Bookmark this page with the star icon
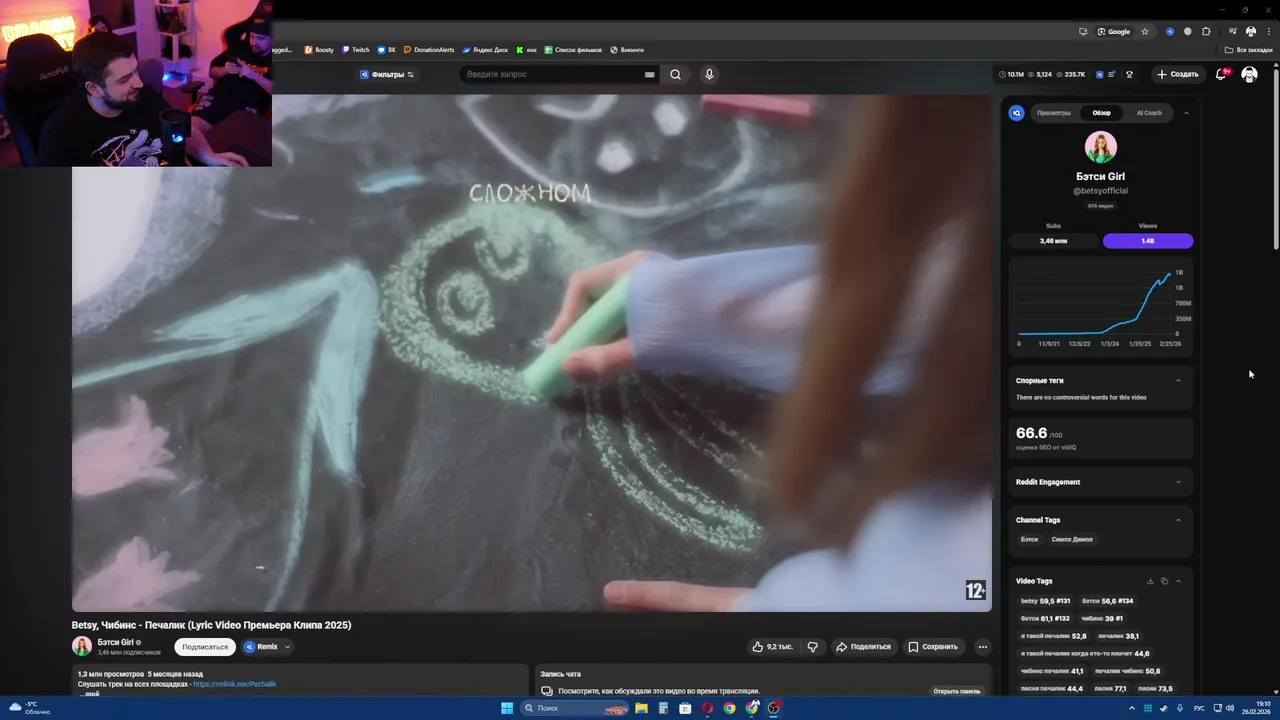This screenshot has width=1280, height=720. coord(1145,31)
